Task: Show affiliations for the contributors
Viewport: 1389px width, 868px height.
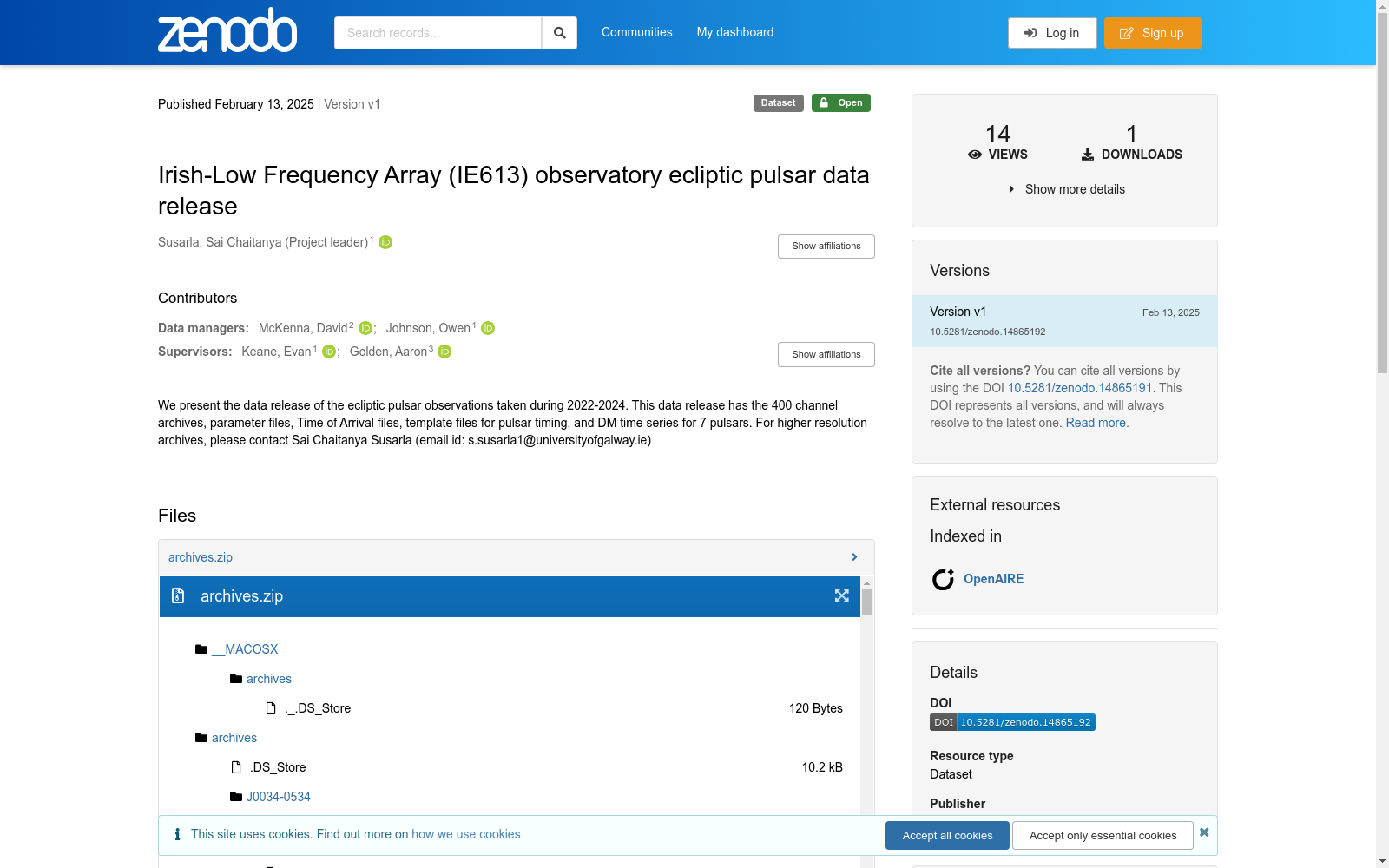Action: pyautogui.click(x=826, y=355)
